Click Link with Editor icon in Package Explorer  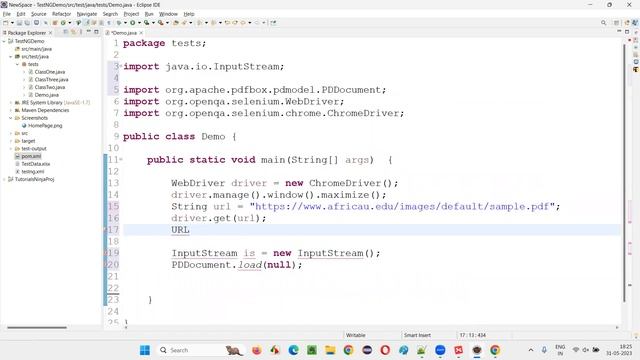(x=73, y=32)
